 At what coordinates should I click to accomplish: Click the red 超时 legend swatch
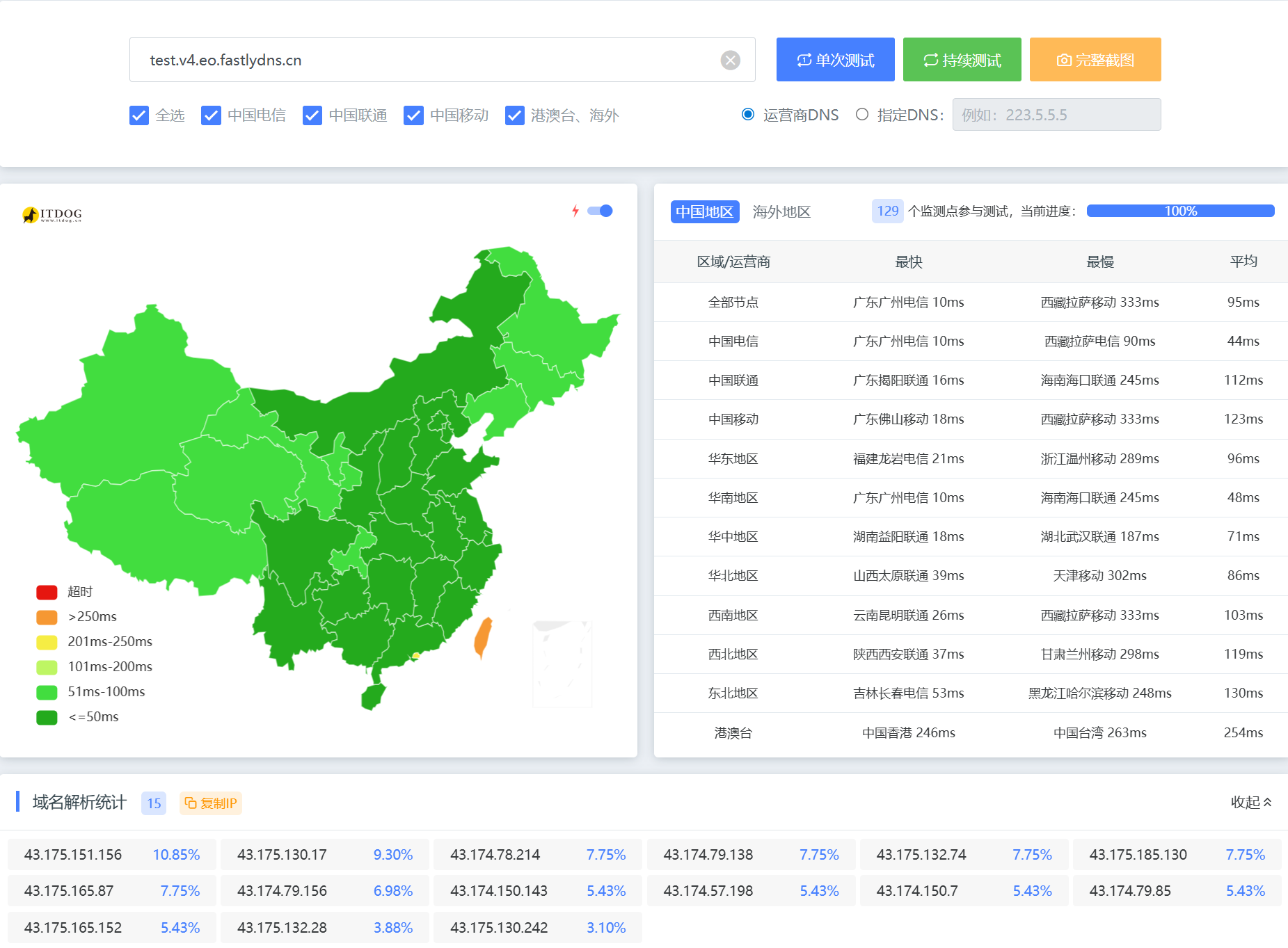coord(47,592)
